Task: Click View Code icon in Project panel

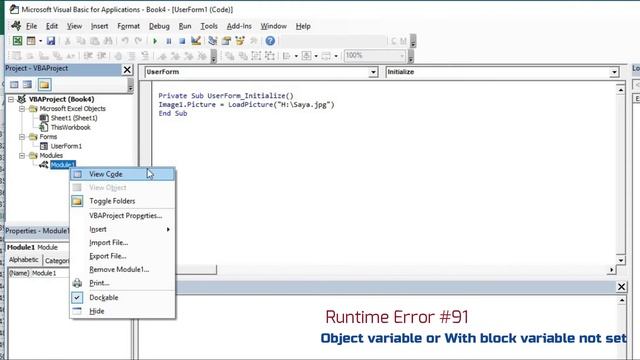Action: point(14,84)
